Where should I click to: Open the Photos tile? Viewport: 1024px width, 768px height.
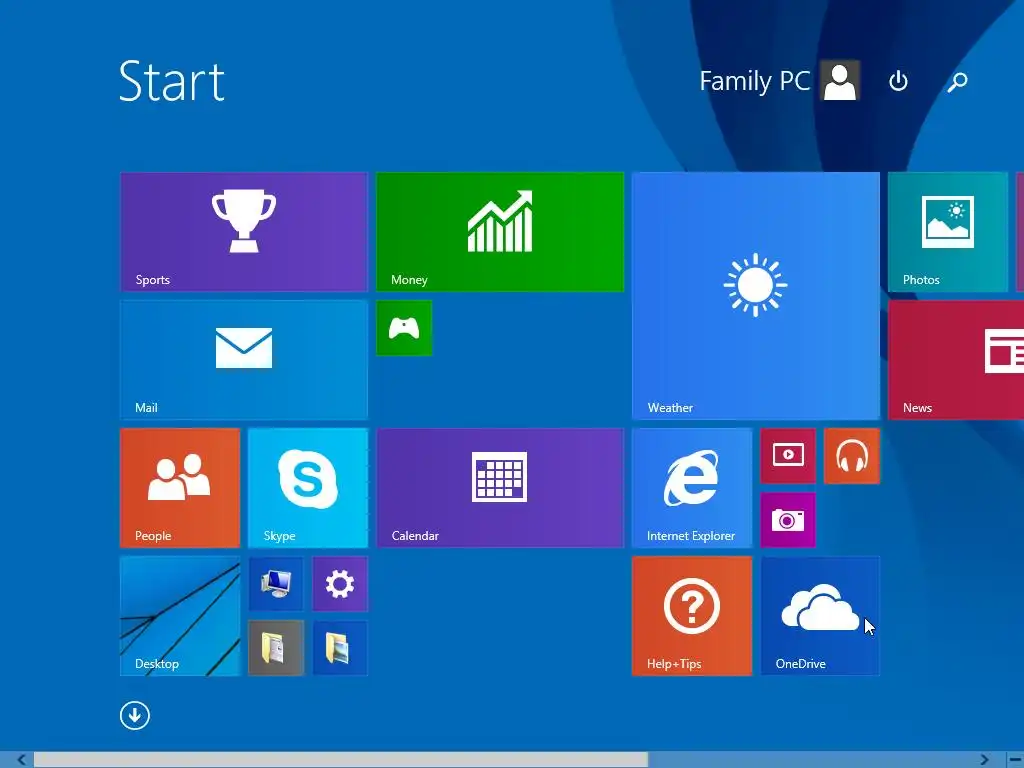click(x=948, y=232)
